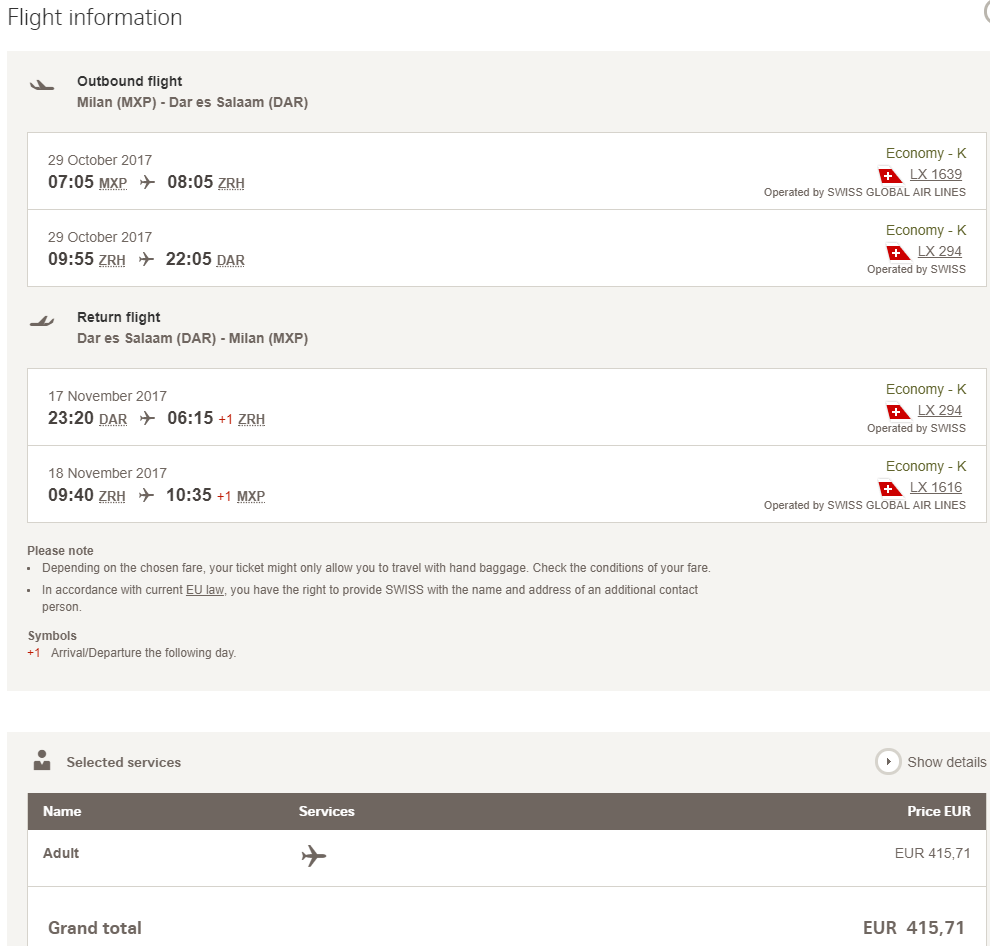Click the passenger icon next to Selected services
This screenshot has height=946, width=990.
pos(42,760)
